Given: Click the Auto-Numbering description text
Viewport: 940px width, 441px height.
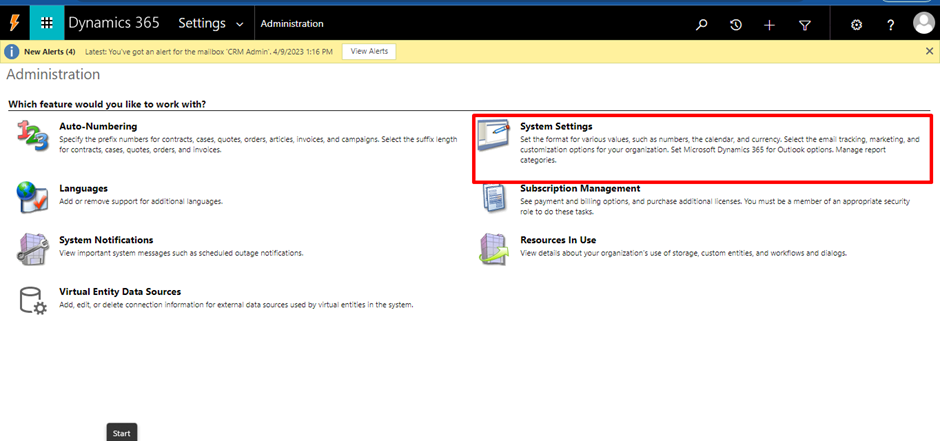Looking at the screenshot, I should point(258,144).
